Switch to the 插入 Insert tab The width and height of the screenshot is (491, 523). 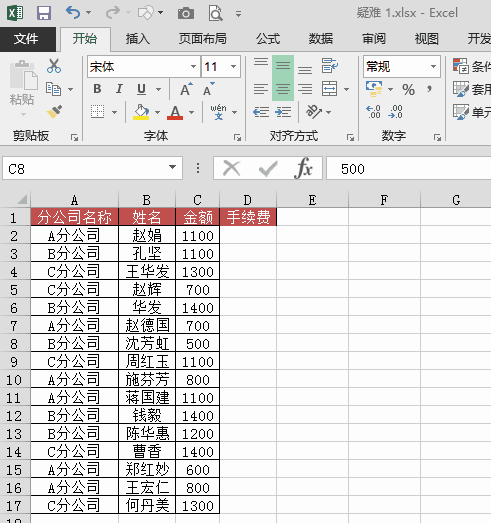point(137,39)
